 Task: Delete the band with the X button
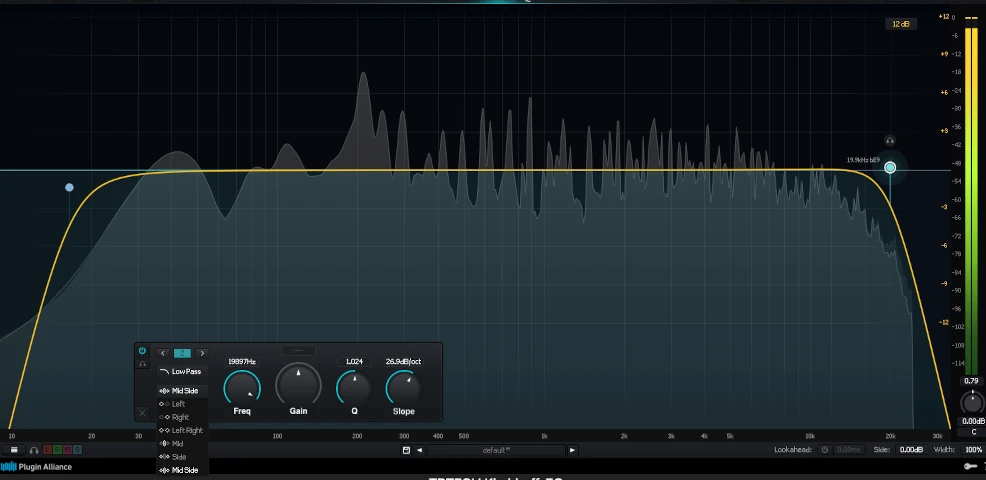(x=142, y=413)
